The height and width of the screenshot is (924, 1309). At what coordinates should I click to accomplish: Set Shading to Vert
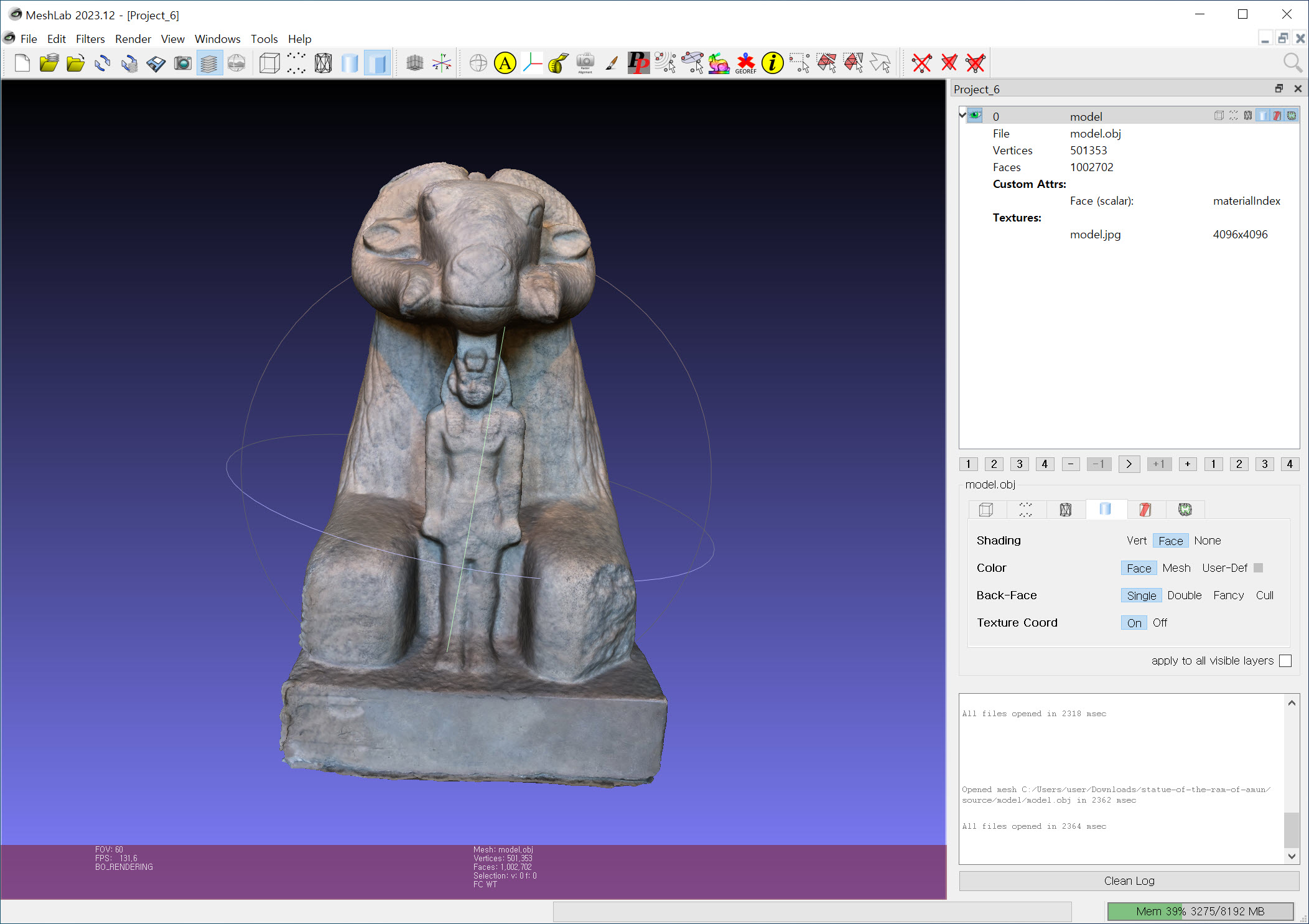[x=1136, y=541]
